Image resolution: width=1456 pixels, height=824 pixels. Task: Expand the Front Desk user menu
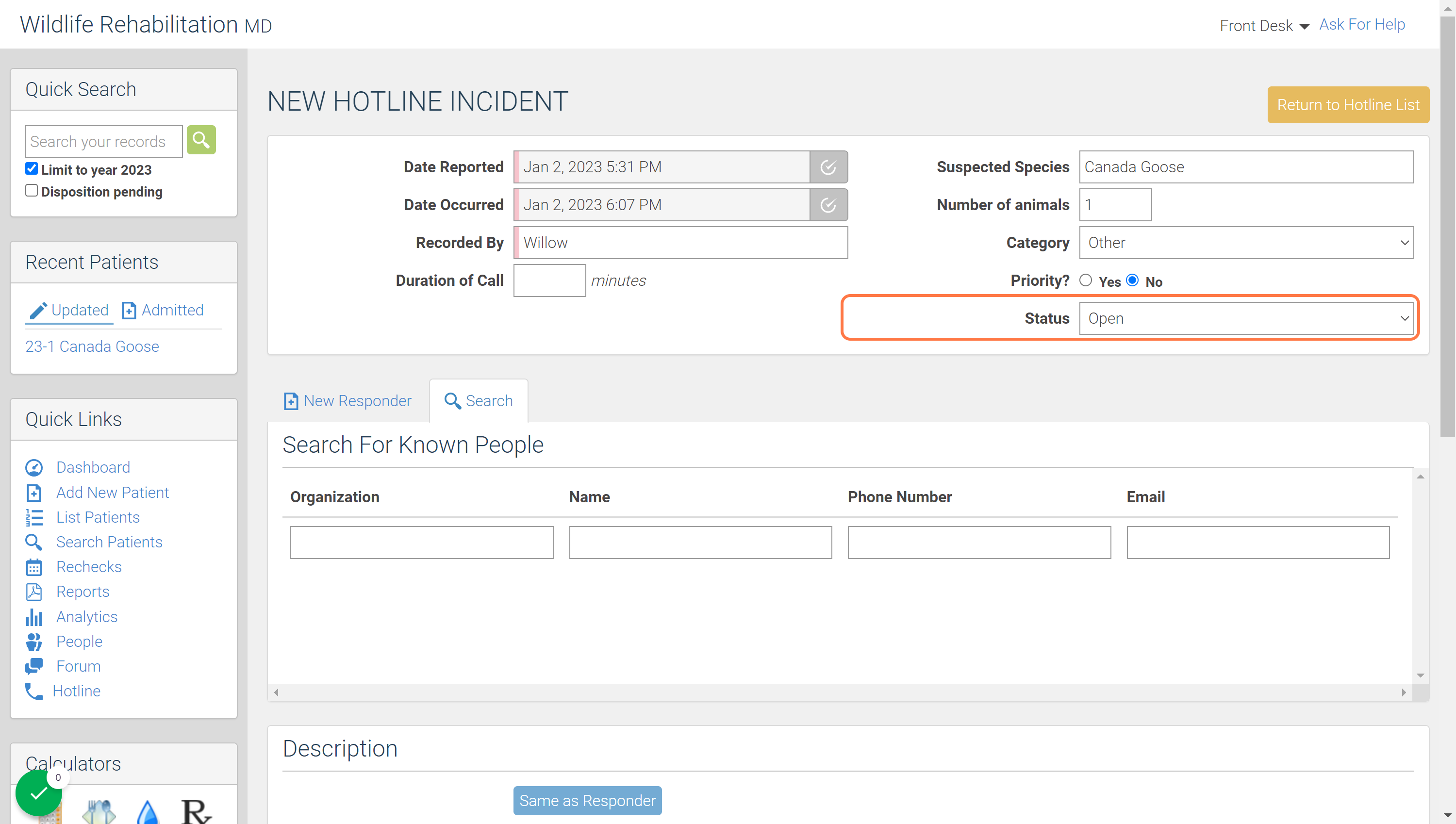[x=1264, y=25]
